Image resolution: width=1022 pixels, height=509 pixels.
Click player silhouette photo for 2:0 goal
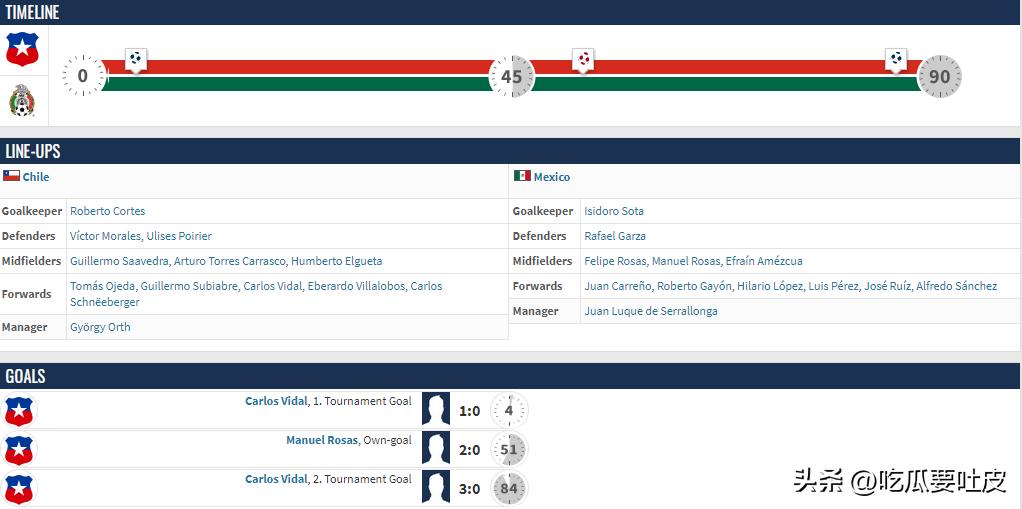(x=436, y=448)
